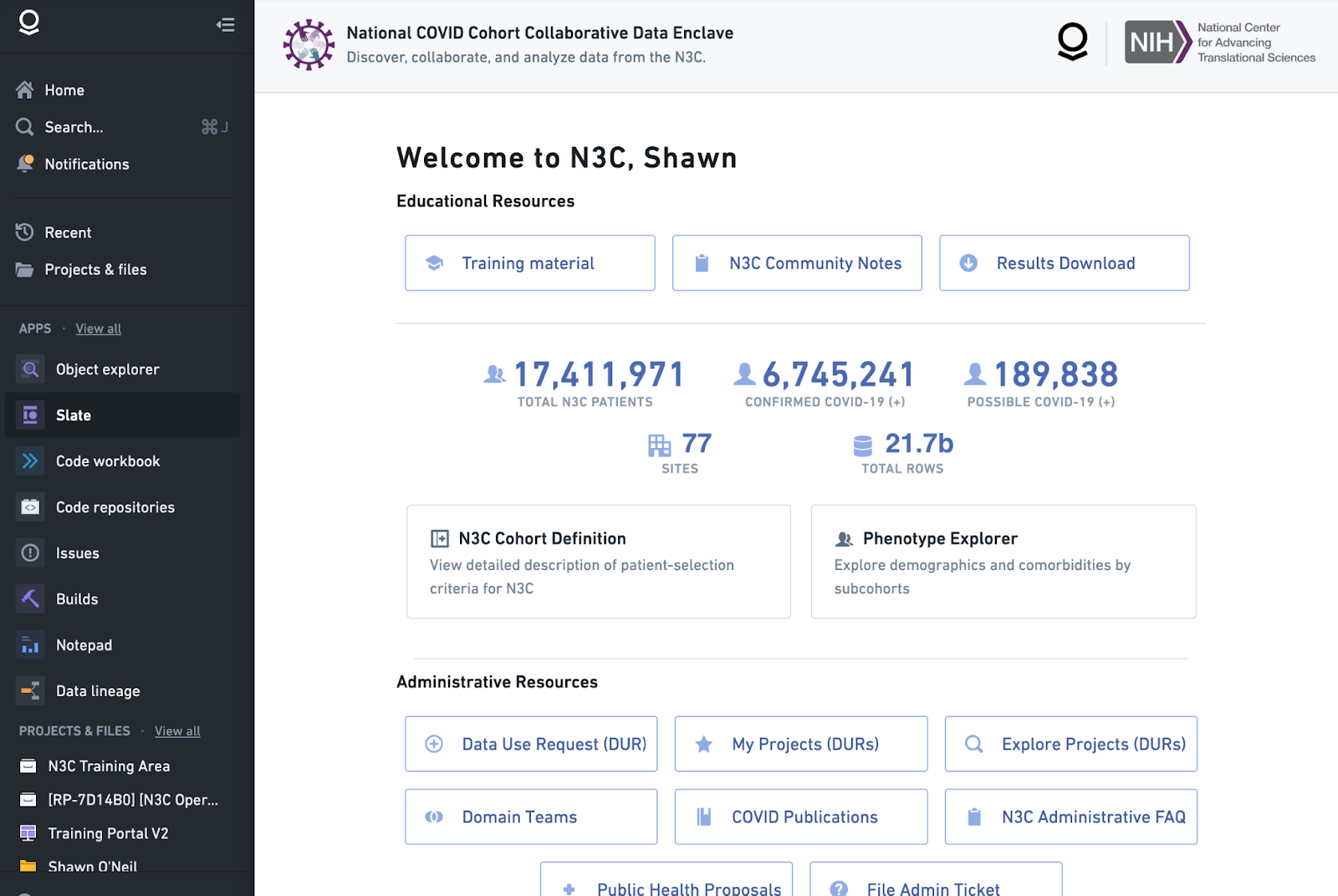
Task: Click the Search field in sidebar
Action: coord(74,127)
